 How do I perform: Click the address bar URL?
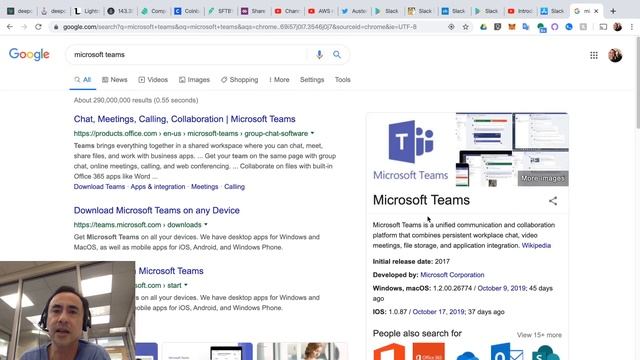click(x=240, y=27)
